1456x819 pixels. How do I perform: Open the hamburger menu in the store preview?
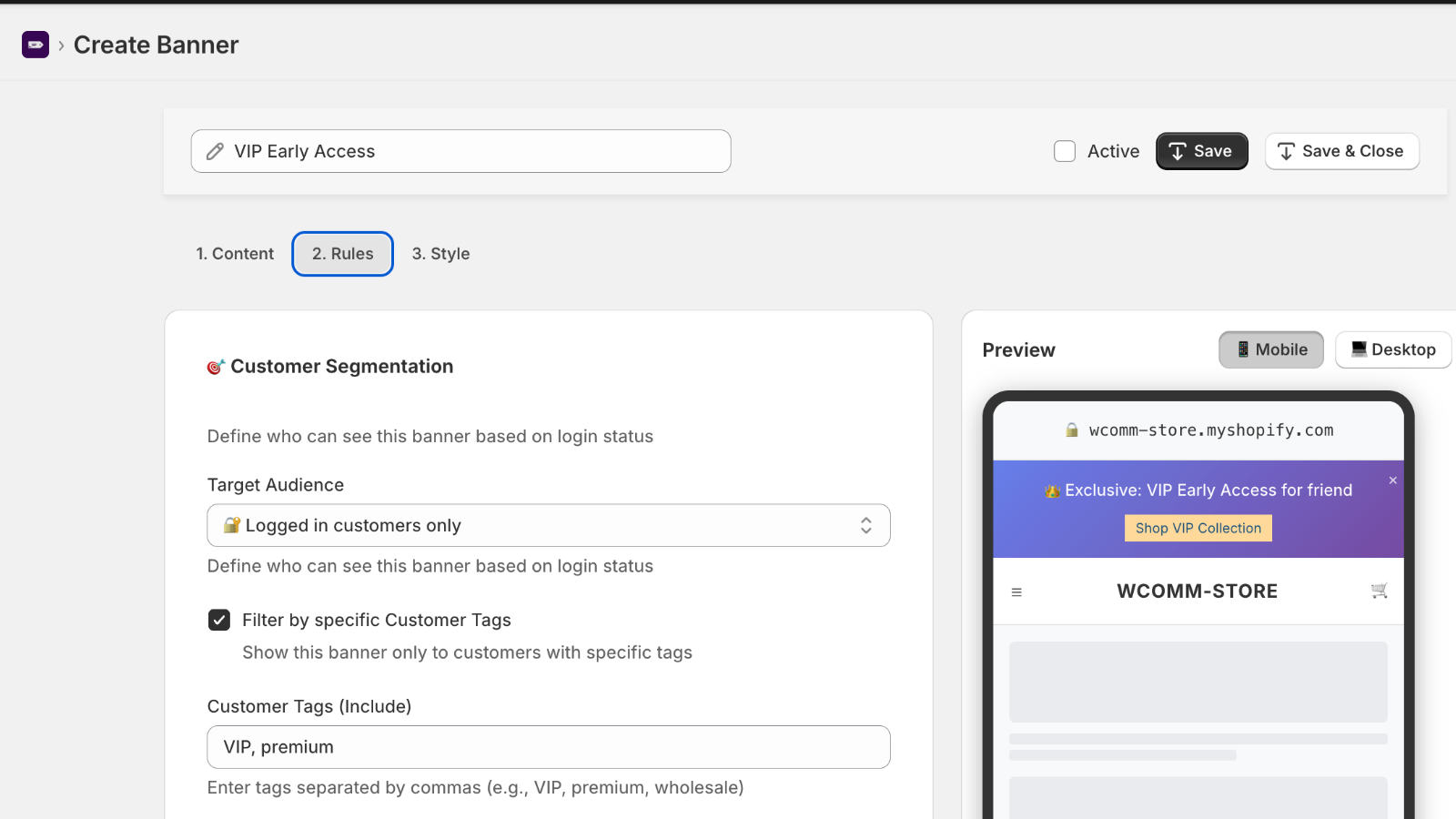(1016, 591)
